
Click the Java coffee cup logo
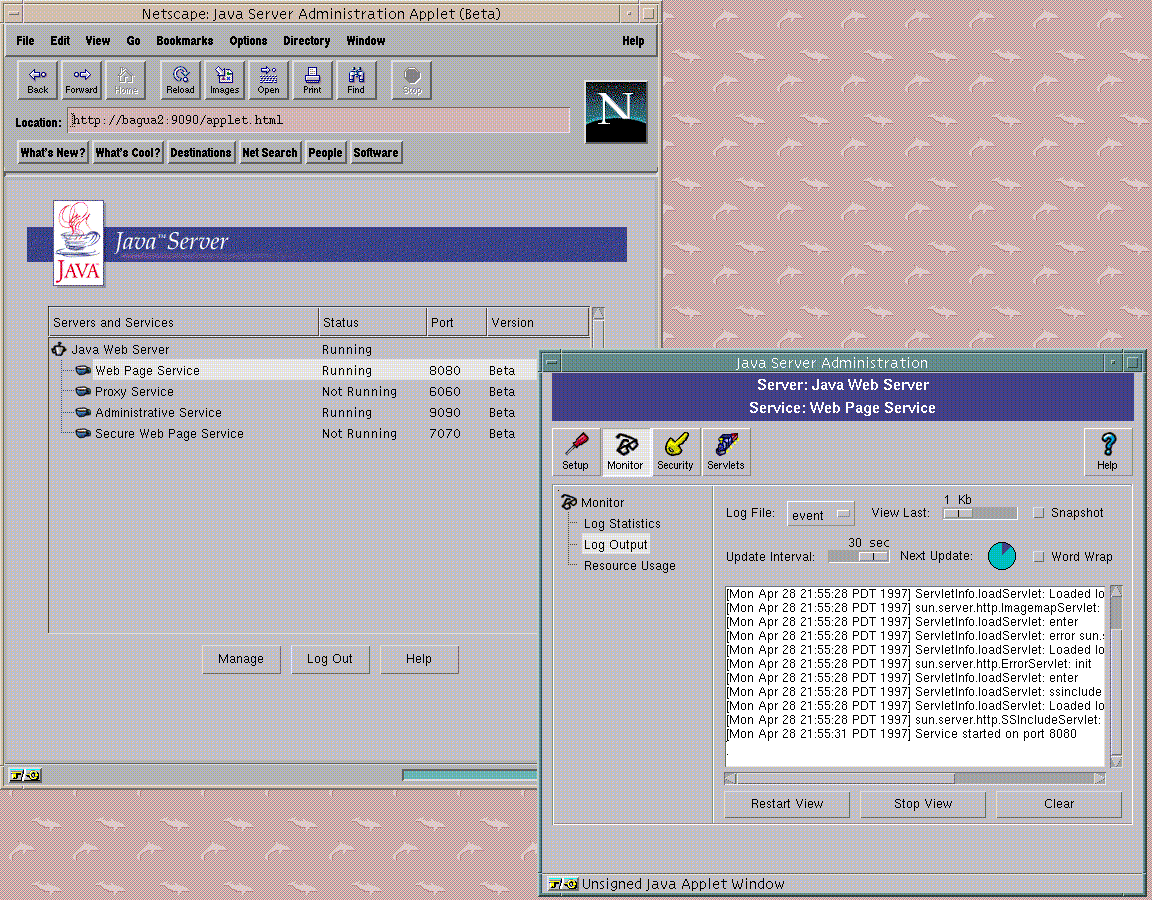click(x=78, y=242)
